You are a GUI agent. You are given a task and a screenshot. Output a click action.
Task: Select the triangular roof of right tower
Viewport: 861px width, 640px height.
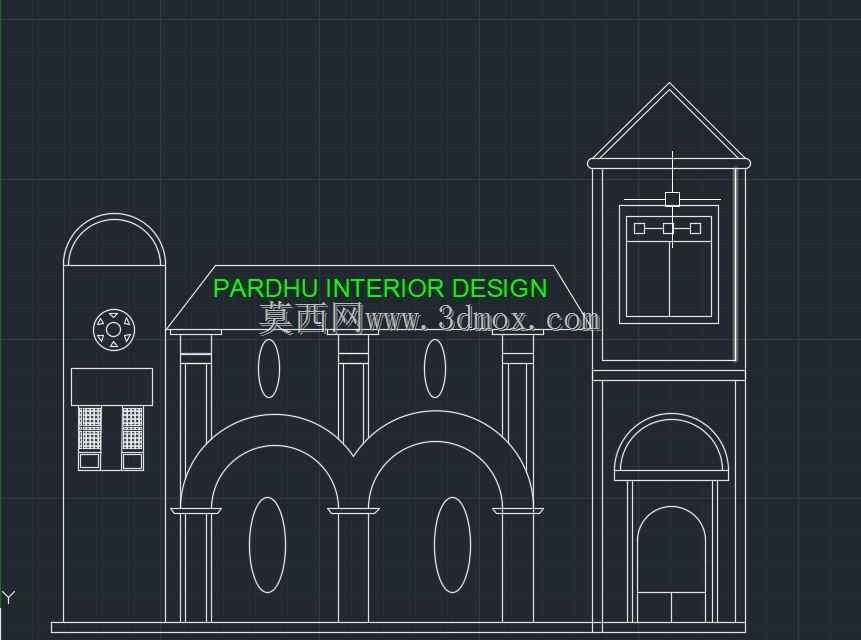[x=669, y=122]
